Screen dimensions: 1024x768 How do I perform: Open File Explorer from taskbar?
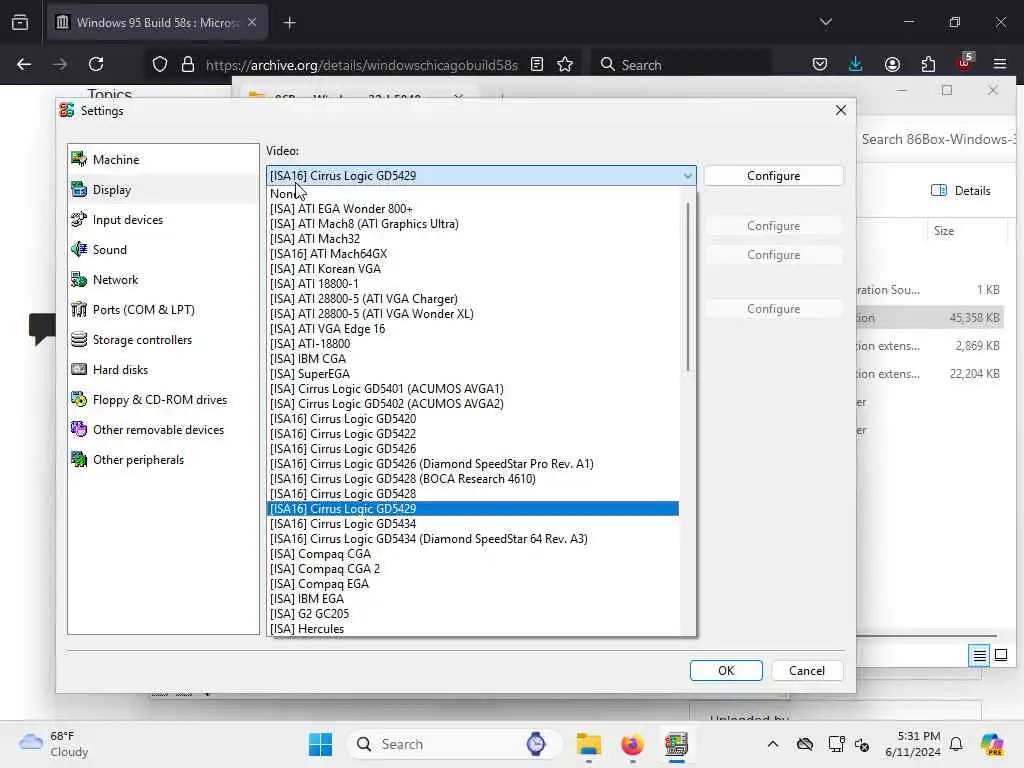[588, 744]
